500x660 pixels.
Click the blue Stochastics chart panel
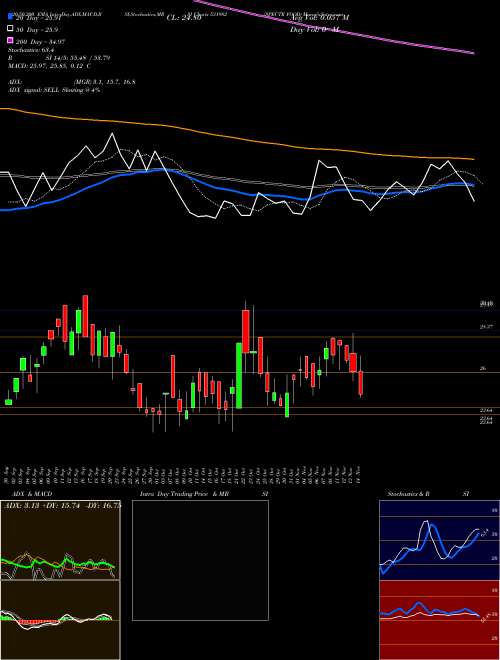pyautogui.click(x=439, y=540)
